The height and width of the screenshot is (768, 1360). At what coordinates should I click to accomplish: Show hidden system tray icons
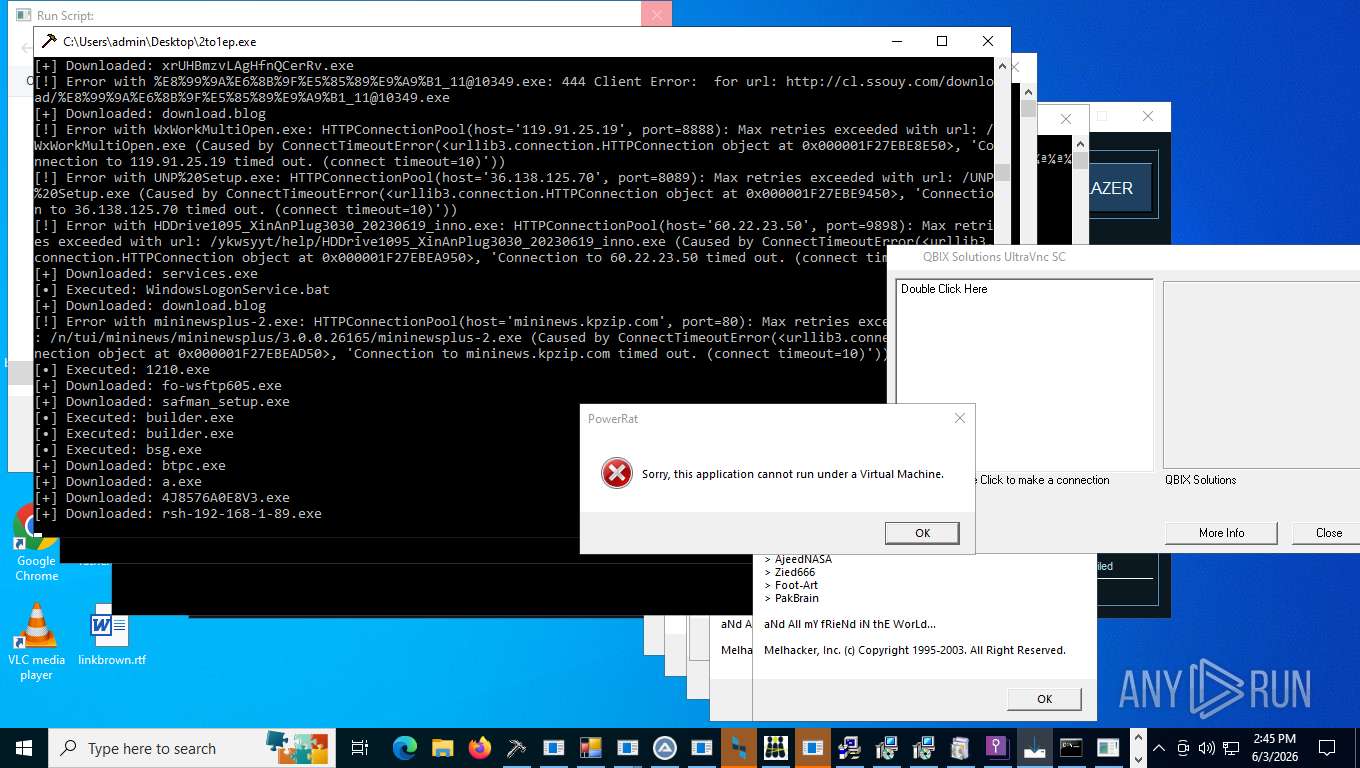(x=1159, y=748)
